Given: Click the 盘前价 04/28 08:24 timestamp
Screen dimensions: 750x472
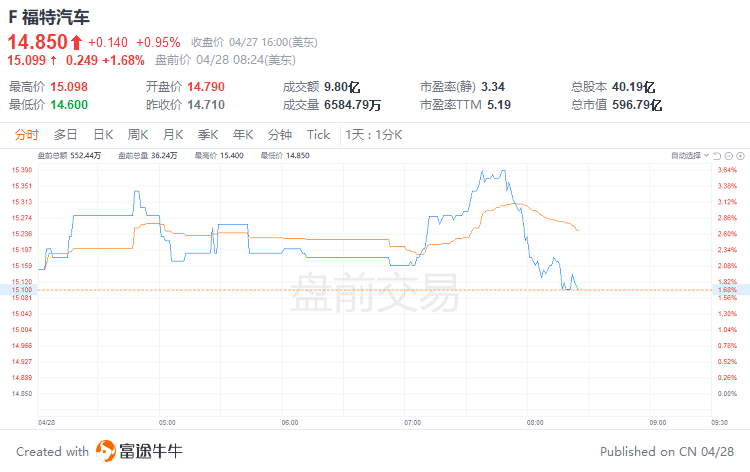Looking at the screenshot, I should (226, 60).
